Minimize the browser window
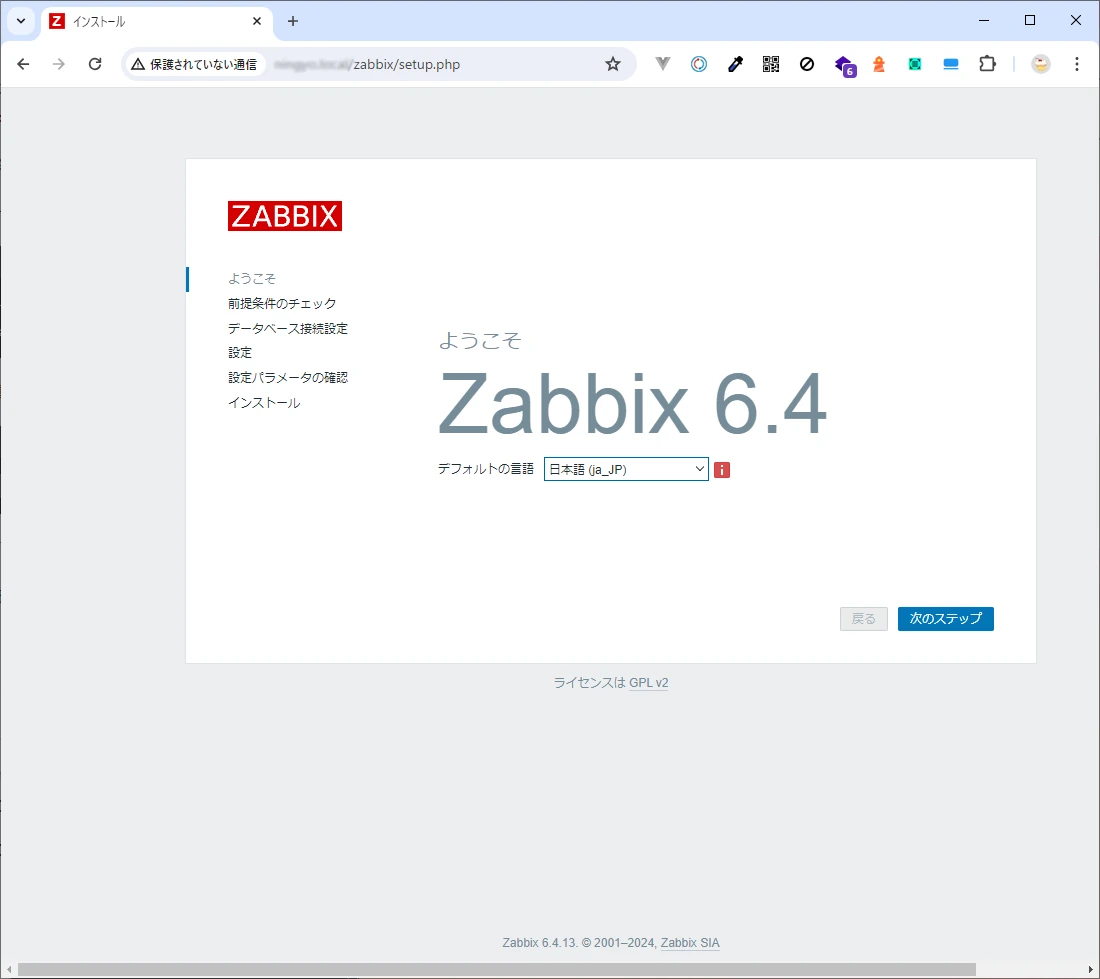 [984, 20]
